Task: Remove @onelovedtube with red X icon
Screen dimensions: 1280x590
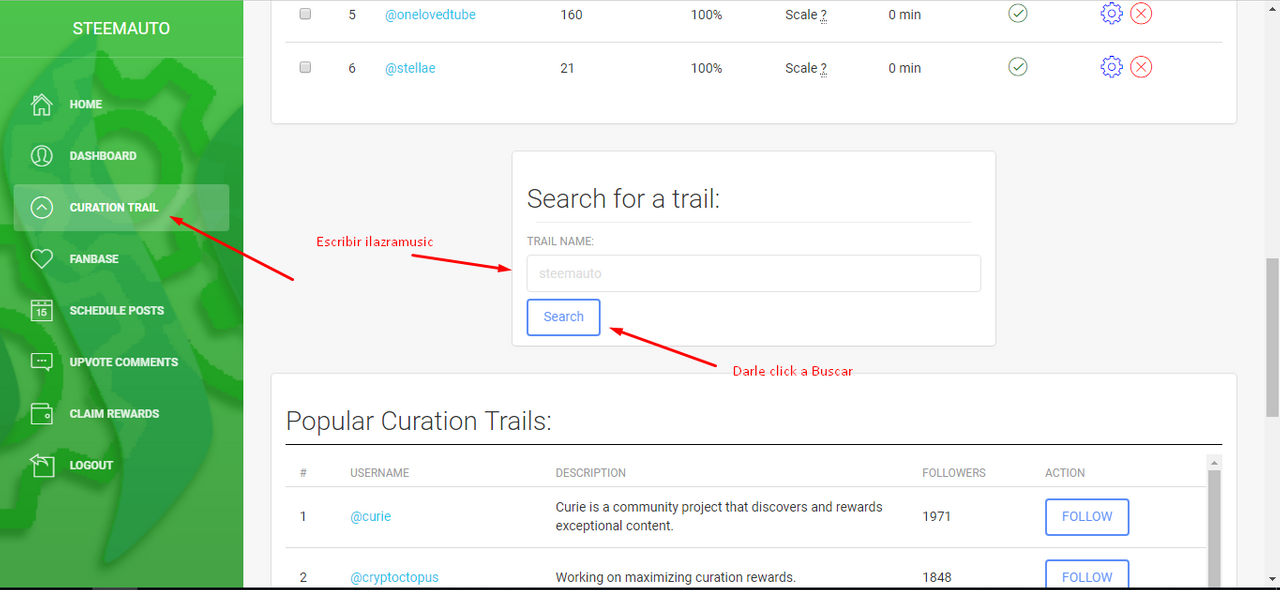Action: [1141, 14]
